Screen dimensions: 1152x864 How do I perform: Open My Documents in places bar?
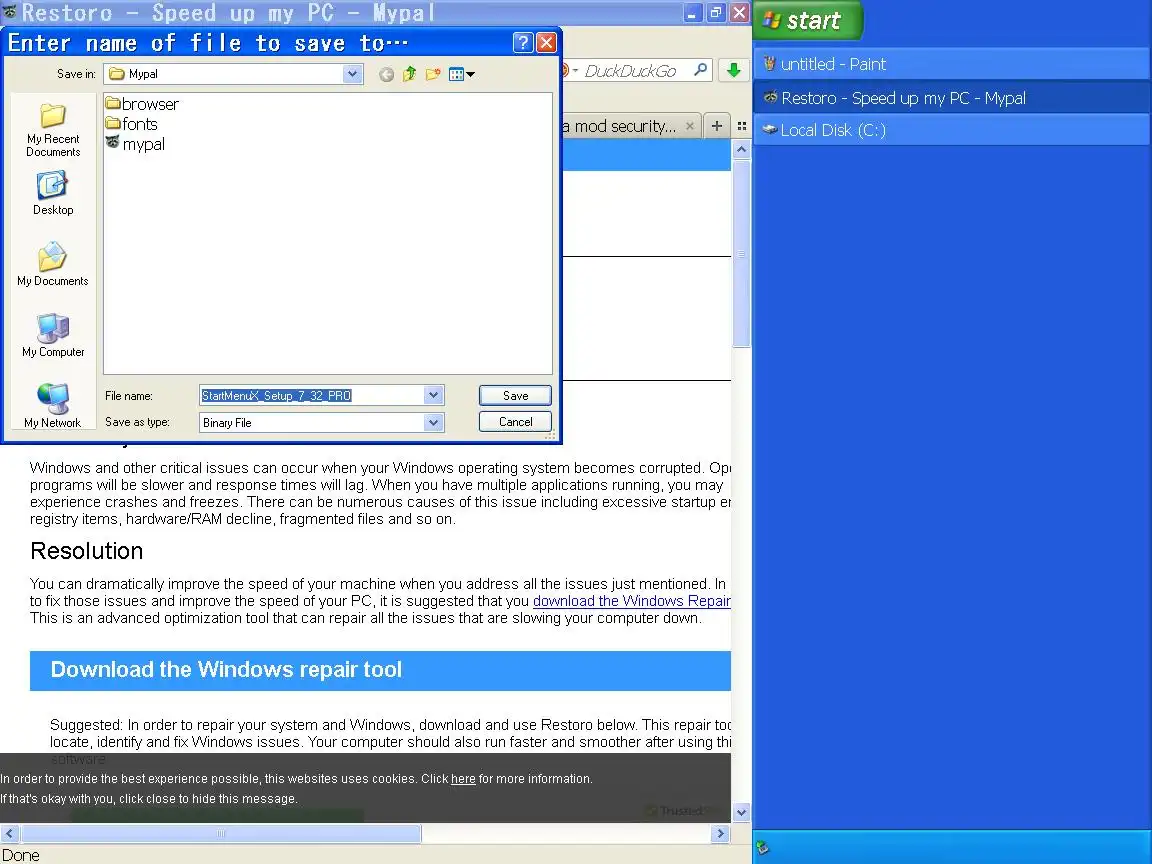click(53, 264)
